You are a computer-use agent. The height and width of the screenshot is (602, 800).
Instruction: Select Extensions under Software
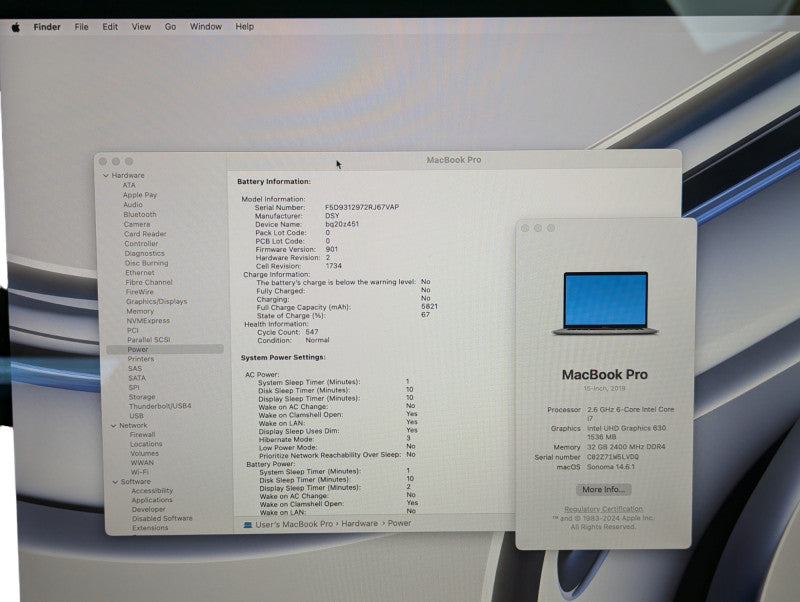(x=150, y=528)
